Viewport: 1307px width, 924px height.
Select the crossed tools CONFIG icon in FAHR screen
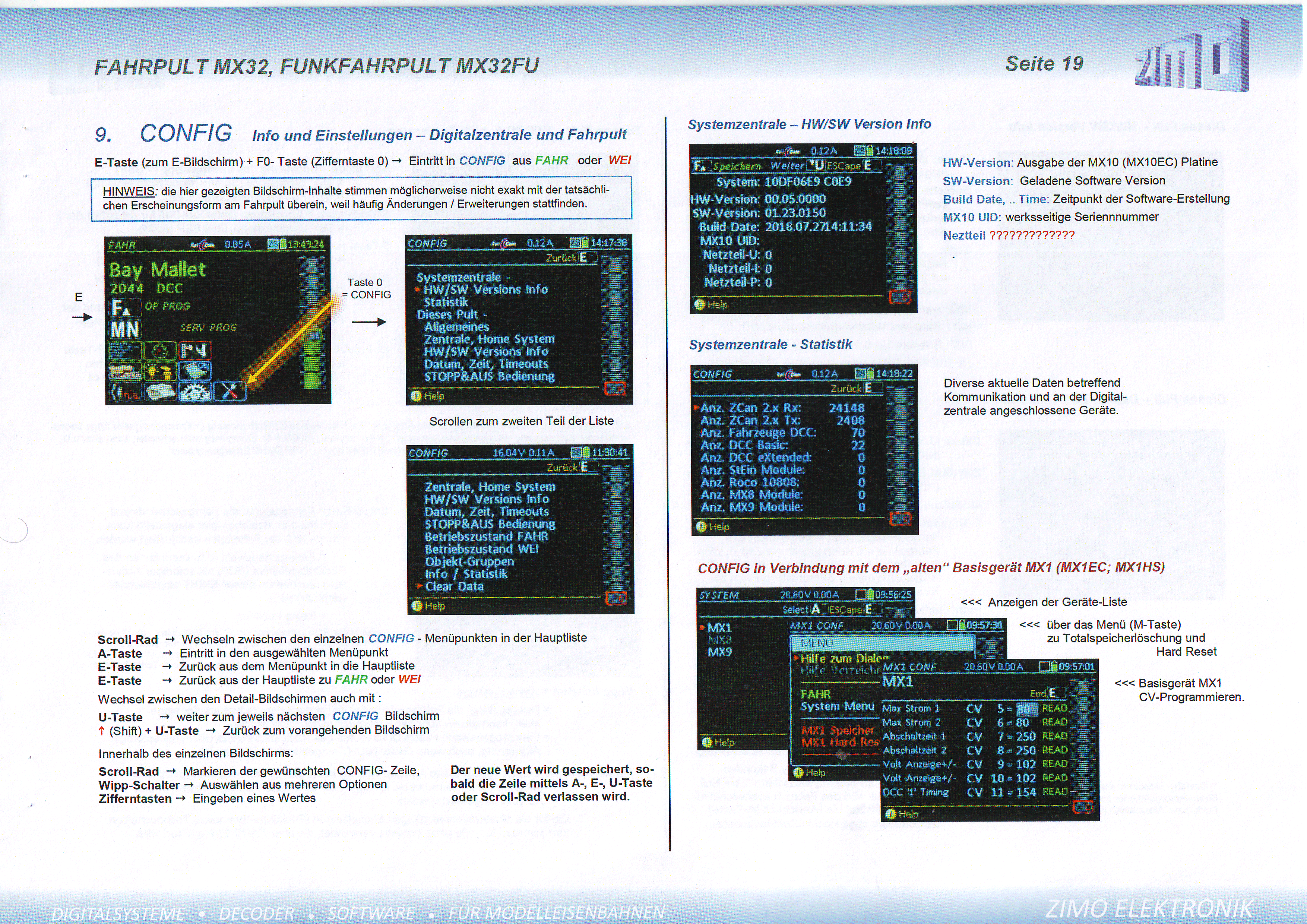click(230, 390)
